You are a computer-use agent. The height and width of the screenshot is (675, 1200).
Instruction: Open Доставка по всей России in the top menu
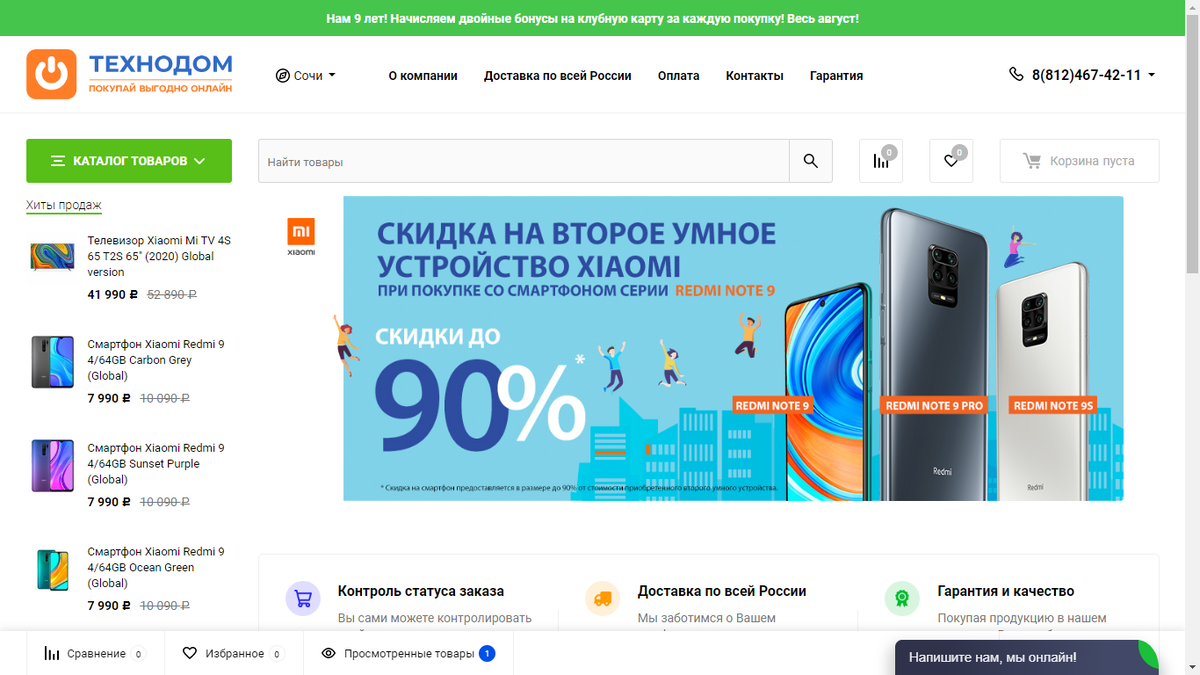tap(558, 76)
